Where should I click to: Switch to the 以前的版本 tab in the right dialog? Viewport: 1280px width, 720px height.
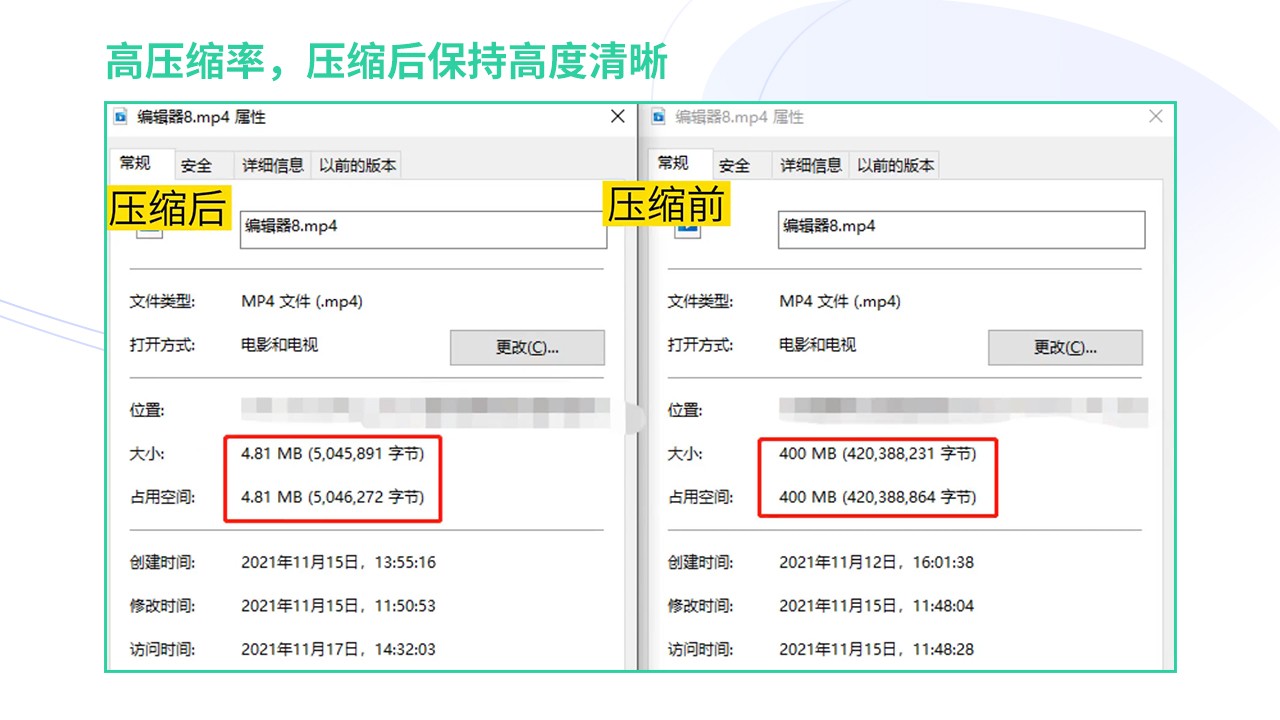895,164
